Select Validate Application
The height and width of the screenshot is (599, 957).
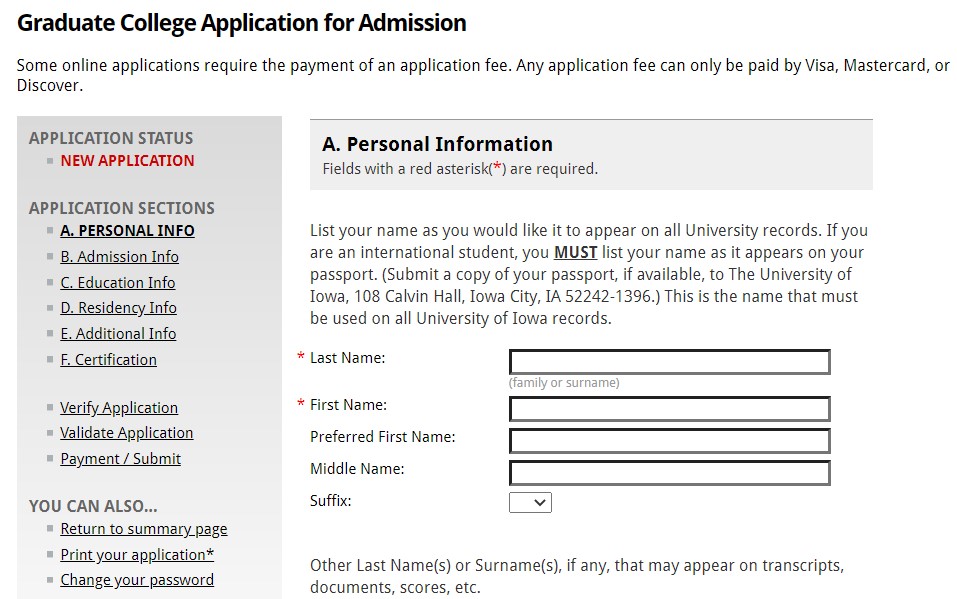tap(126, 432)
